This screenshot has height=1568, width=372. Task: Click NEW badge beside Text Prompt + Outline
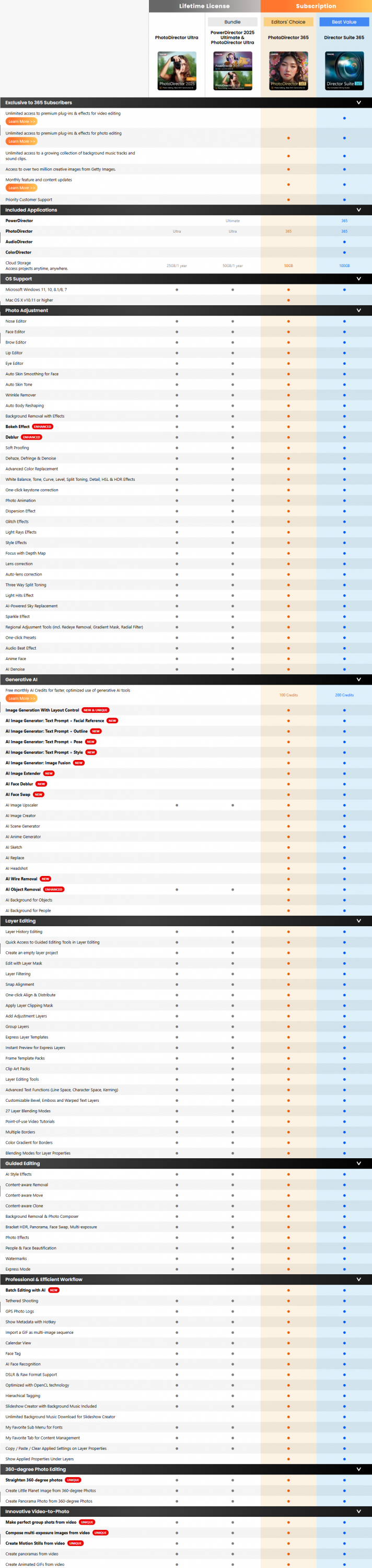pos(96,731)
